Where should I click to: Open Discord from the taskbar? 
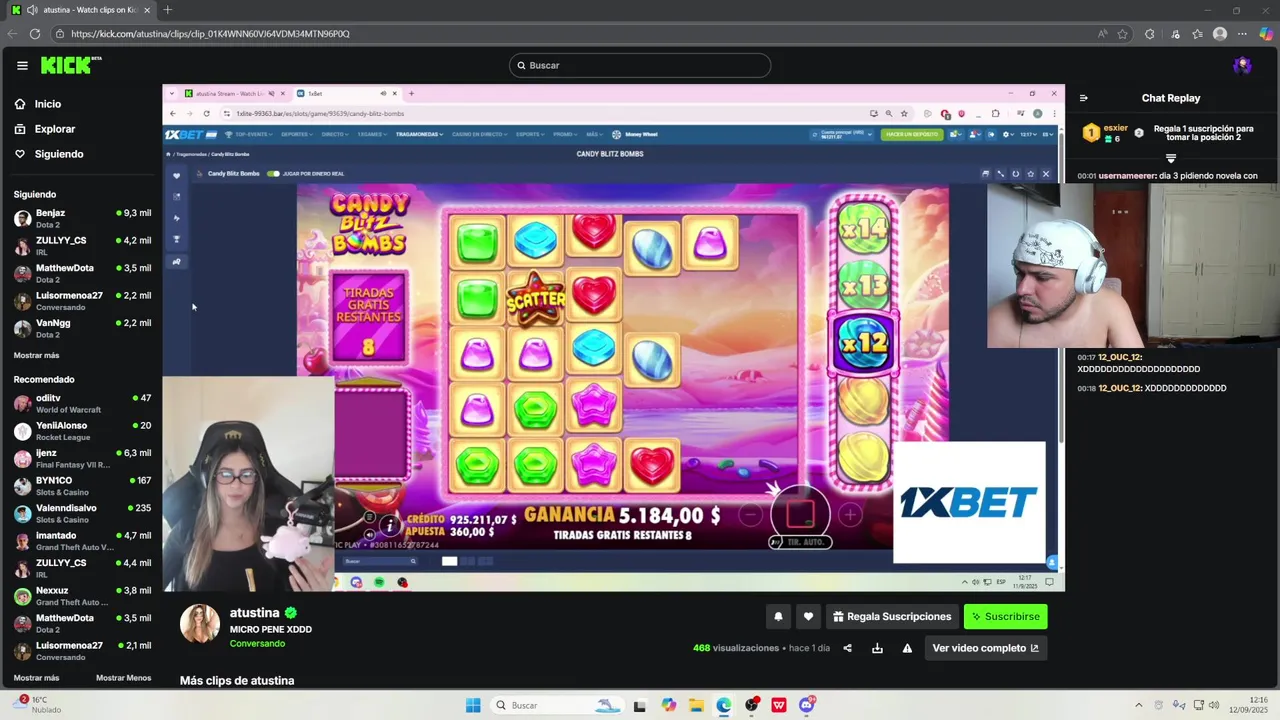coord(807,705)
